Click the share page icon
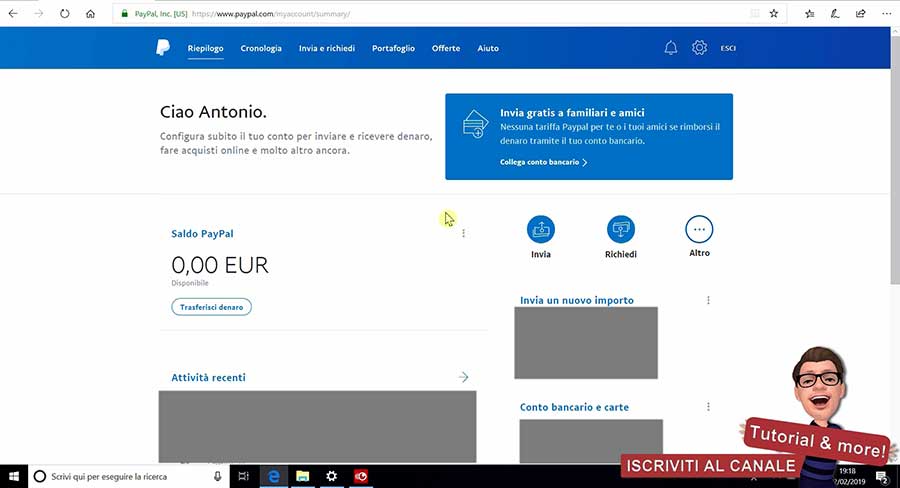Screen dimensions: 900x488 pos(860,13)
